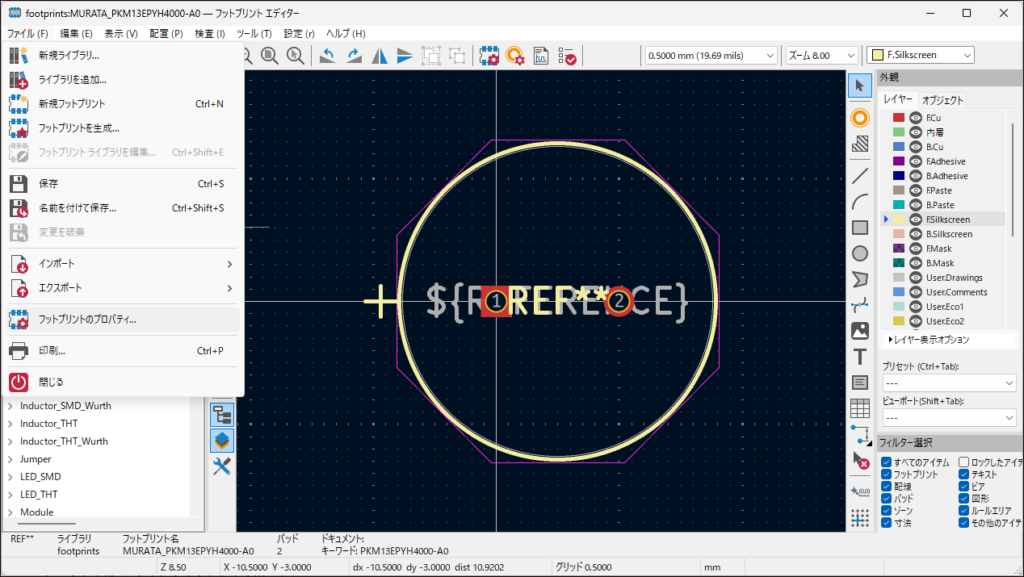Open the footprint checker icon
The image size is (1024, 577).
567,55
